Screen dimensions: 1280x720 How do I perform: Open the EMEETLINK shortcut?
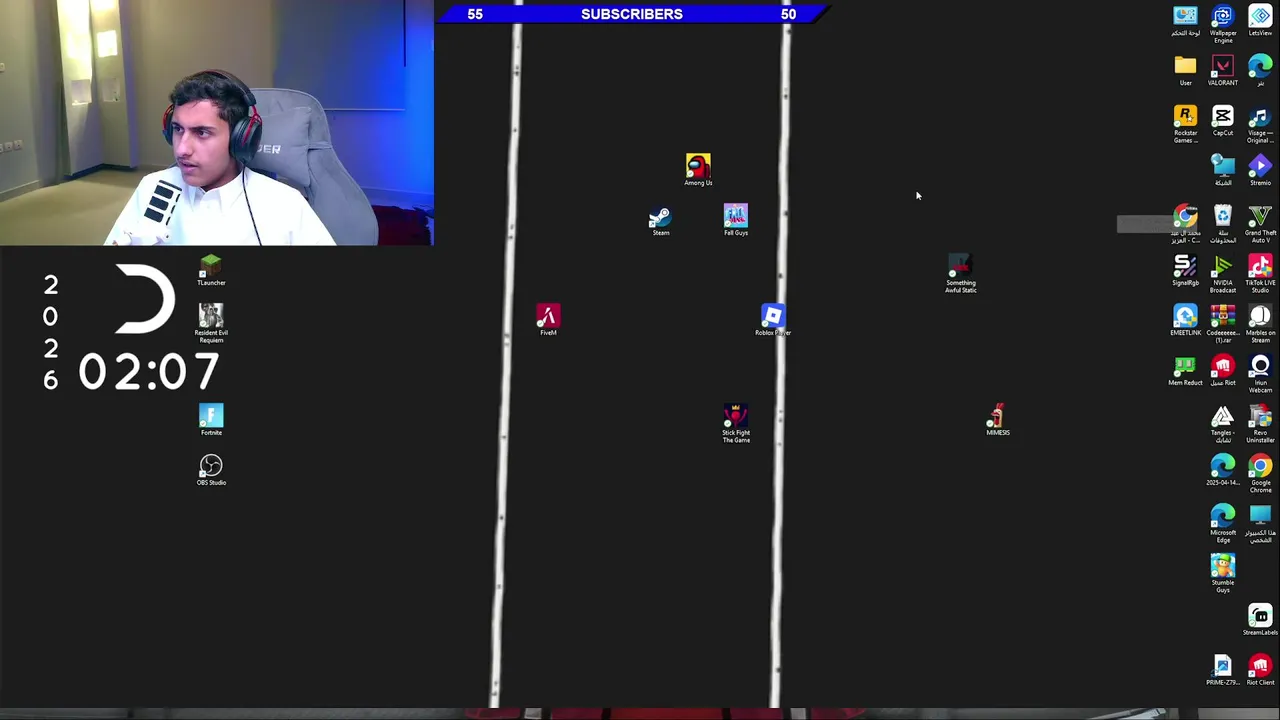(x=1185, y=320)
